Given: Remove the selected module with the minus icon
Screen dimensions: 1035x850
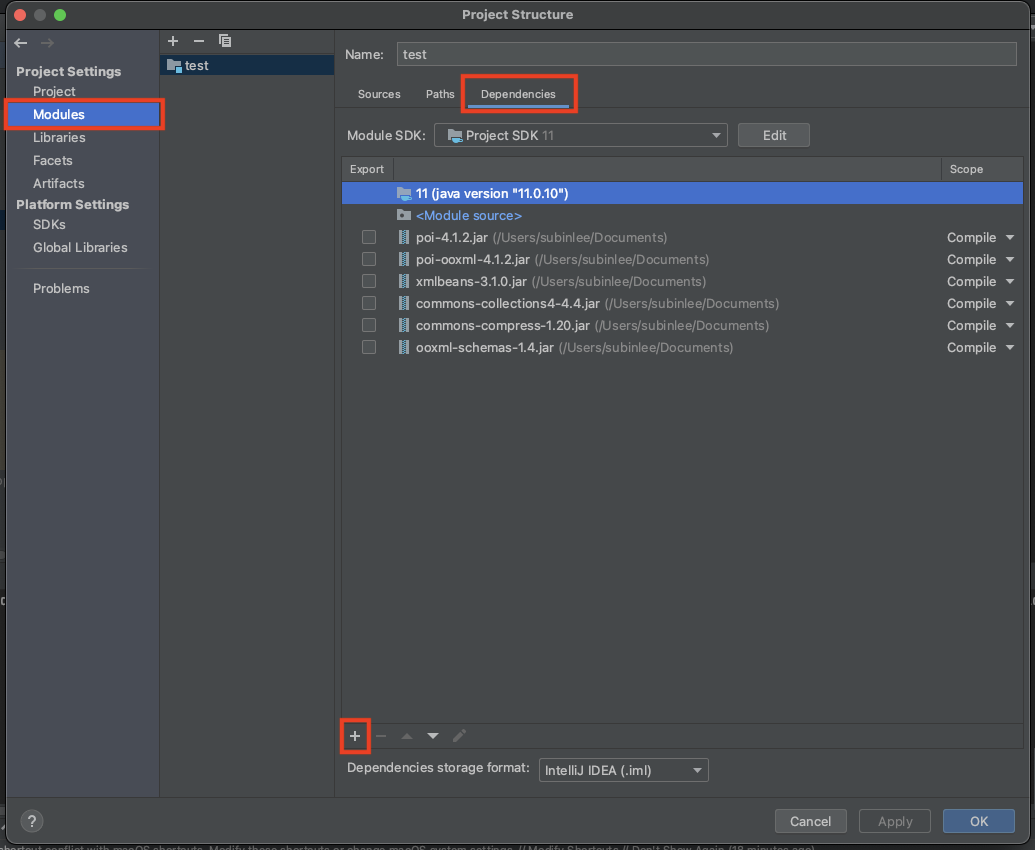Looking at the screenshot, I should [x=199, y=41].
